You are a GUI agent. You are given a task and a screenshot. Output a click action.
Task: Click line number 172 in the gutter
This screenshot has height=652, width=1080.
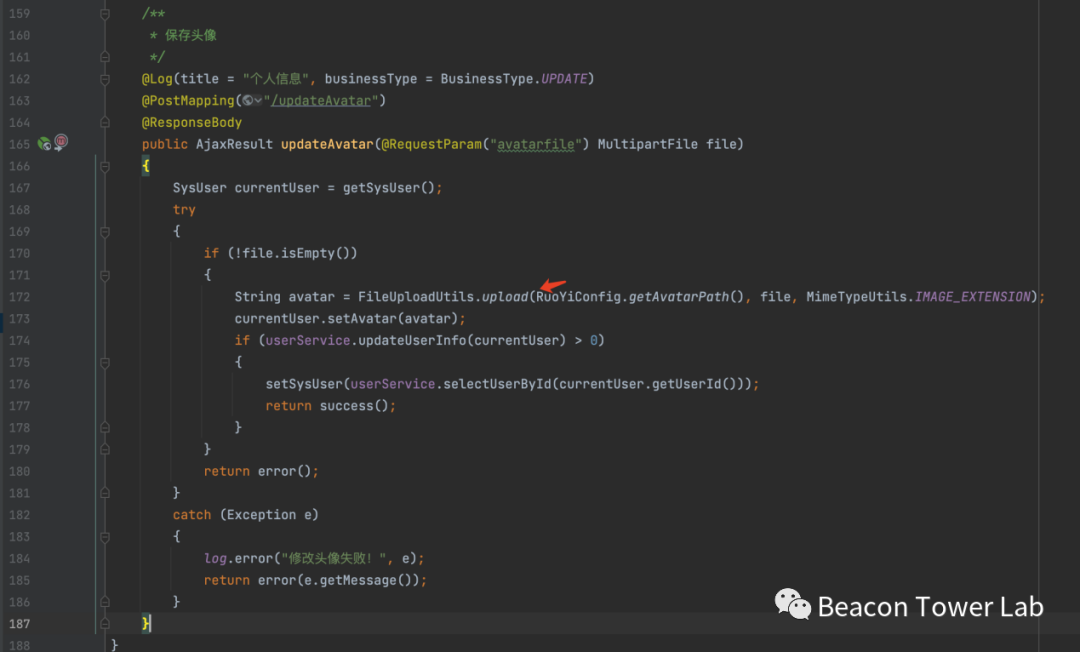click(x=19, y=297)
